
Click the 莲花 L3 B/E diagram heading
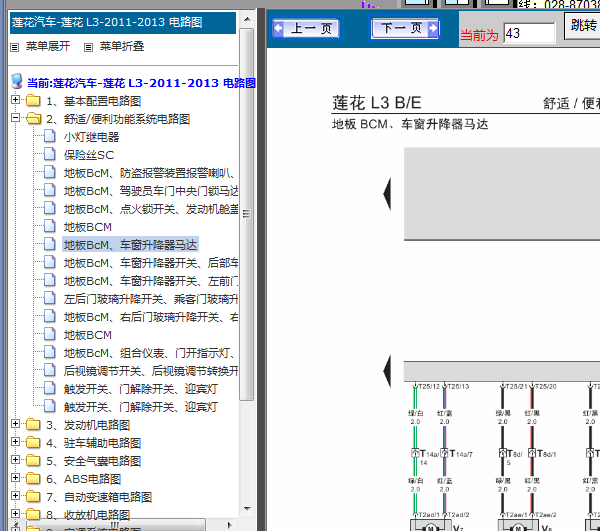(377, 103)
